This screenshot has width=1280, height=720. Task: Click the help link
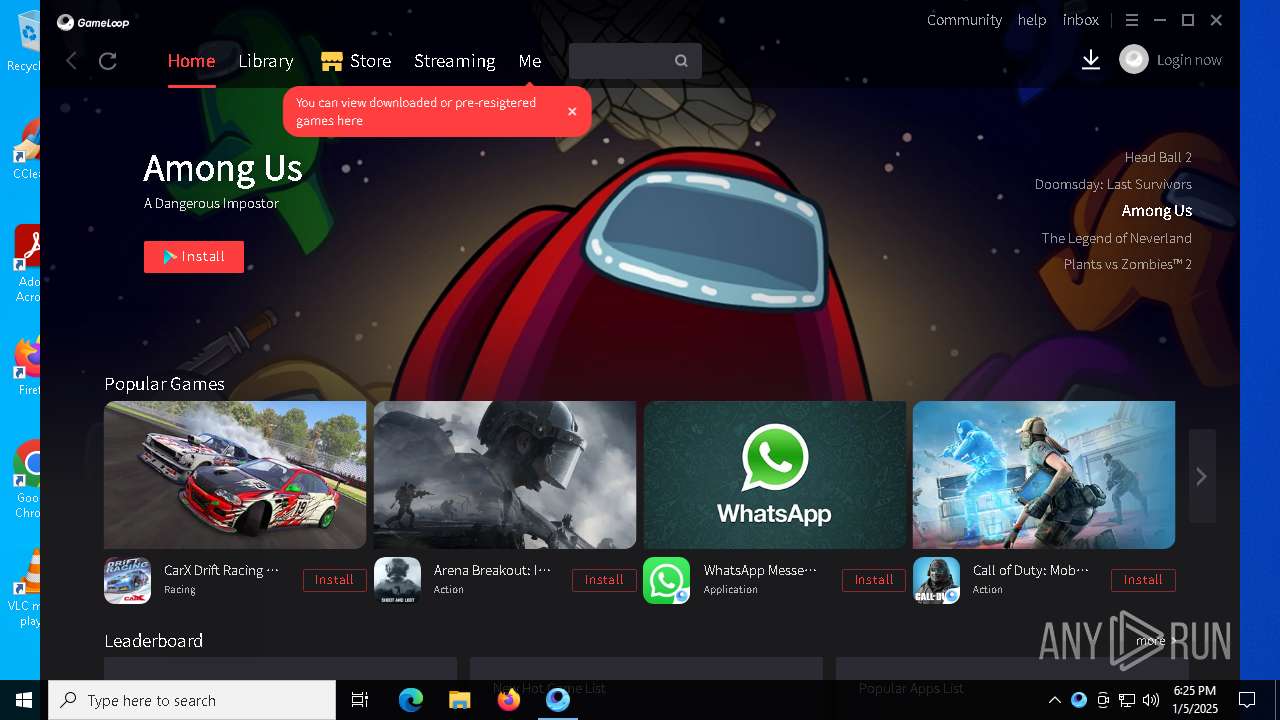pos(1032,20)
